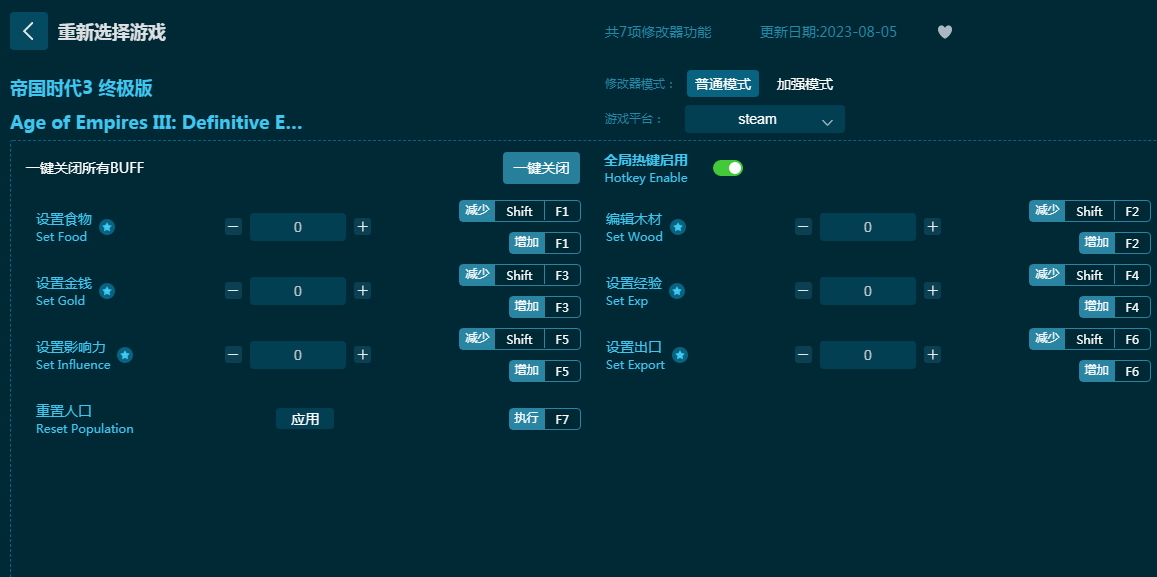Click the Set Wood value field

868,227
